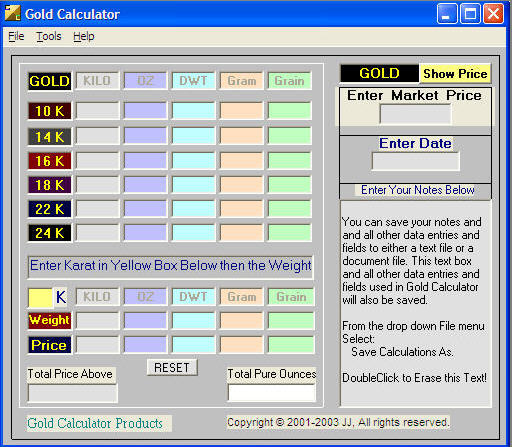The width and height of the screenshot is (512, 447).
Task: Click the Weight row Grain field
Action: pyautogui.click(x=291, y=321)
